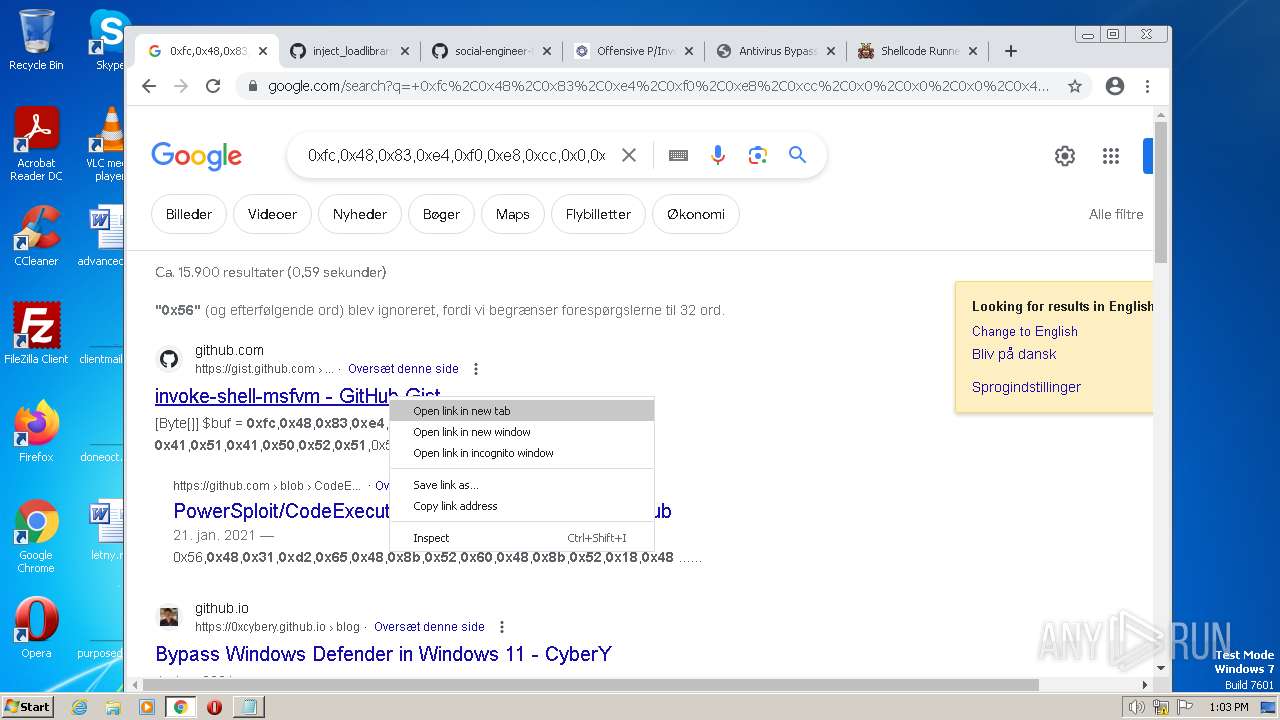
Task: Filter results by Bøger
Action: click(x=441, y=214)
